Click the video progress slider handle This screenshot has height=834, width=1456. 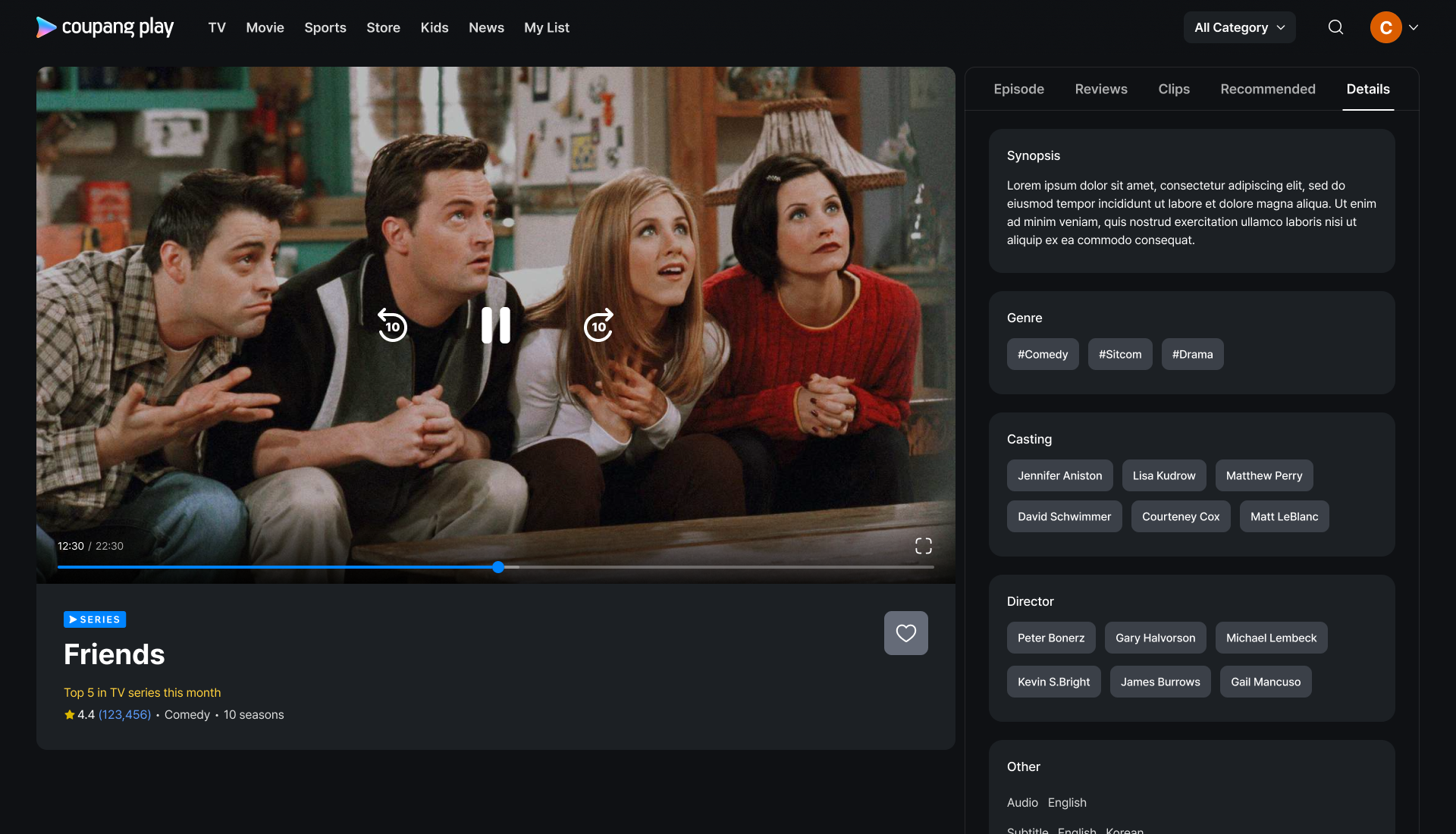498,567
